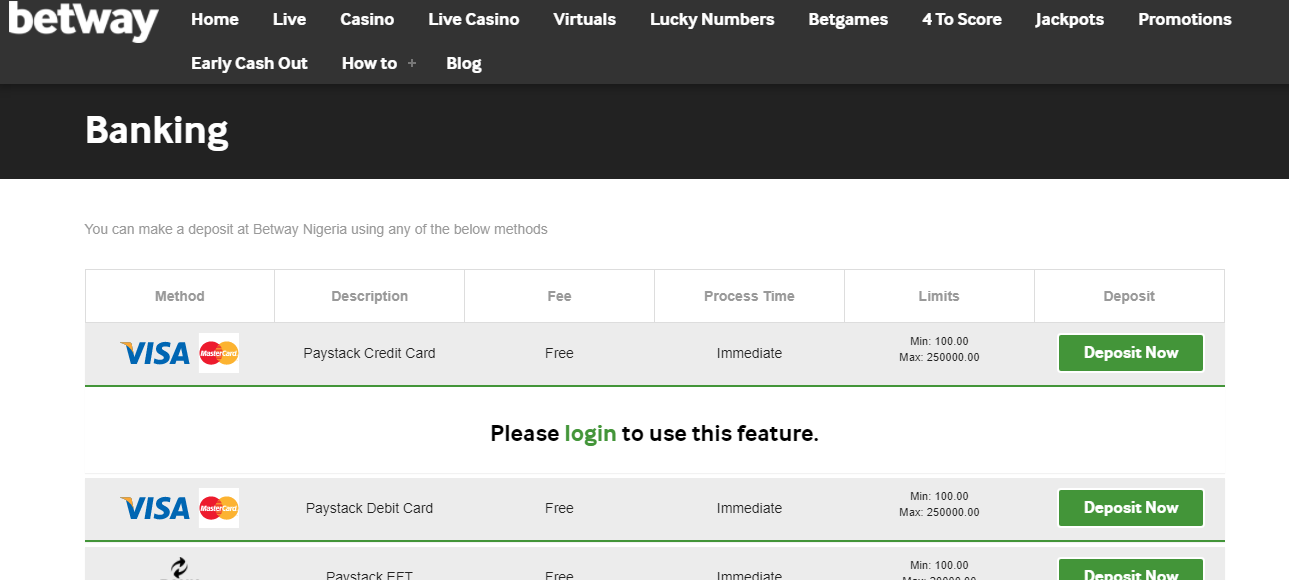Follow the green login link

(x=590, y=434)
